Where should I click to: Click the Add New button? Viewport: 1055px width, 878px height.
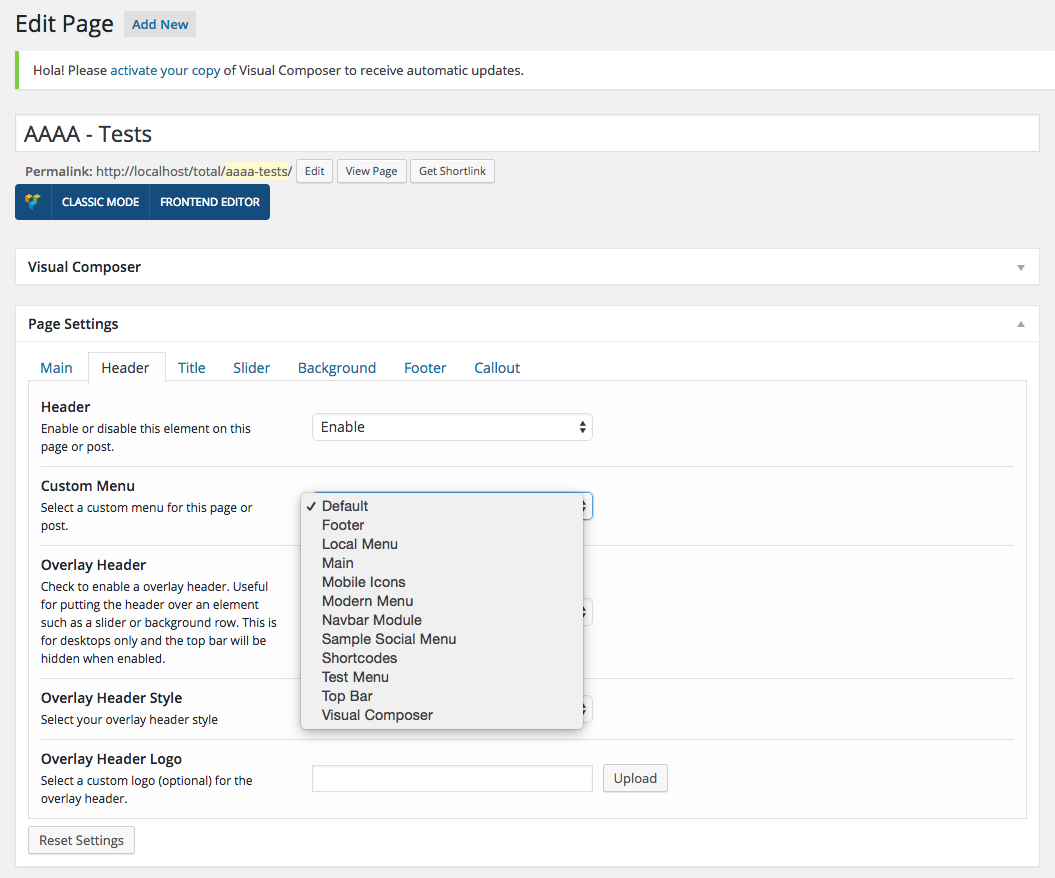tap(160, 24)
